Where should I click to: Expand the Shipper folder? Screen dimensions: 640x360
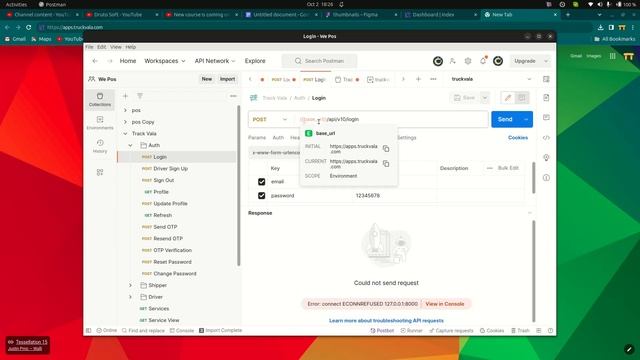[130, 285]
